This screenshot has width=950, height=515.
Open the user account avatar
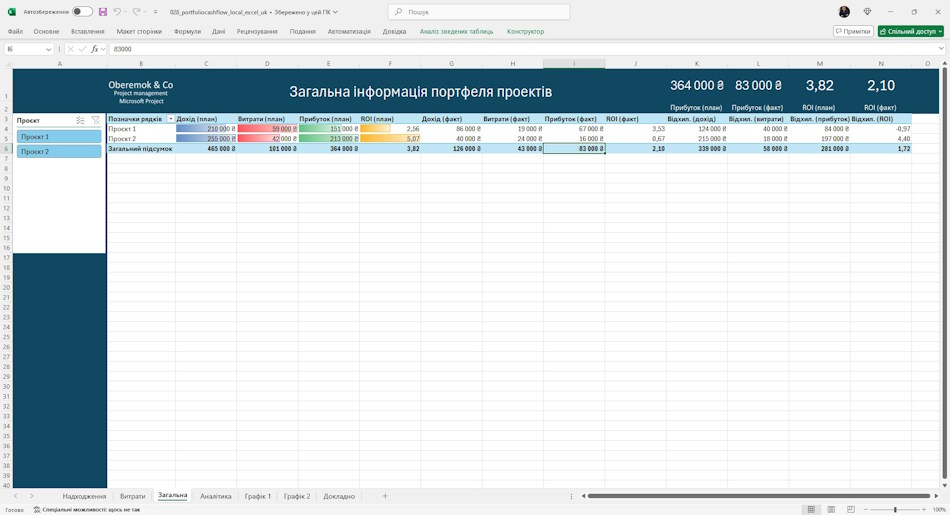(844, 12)
